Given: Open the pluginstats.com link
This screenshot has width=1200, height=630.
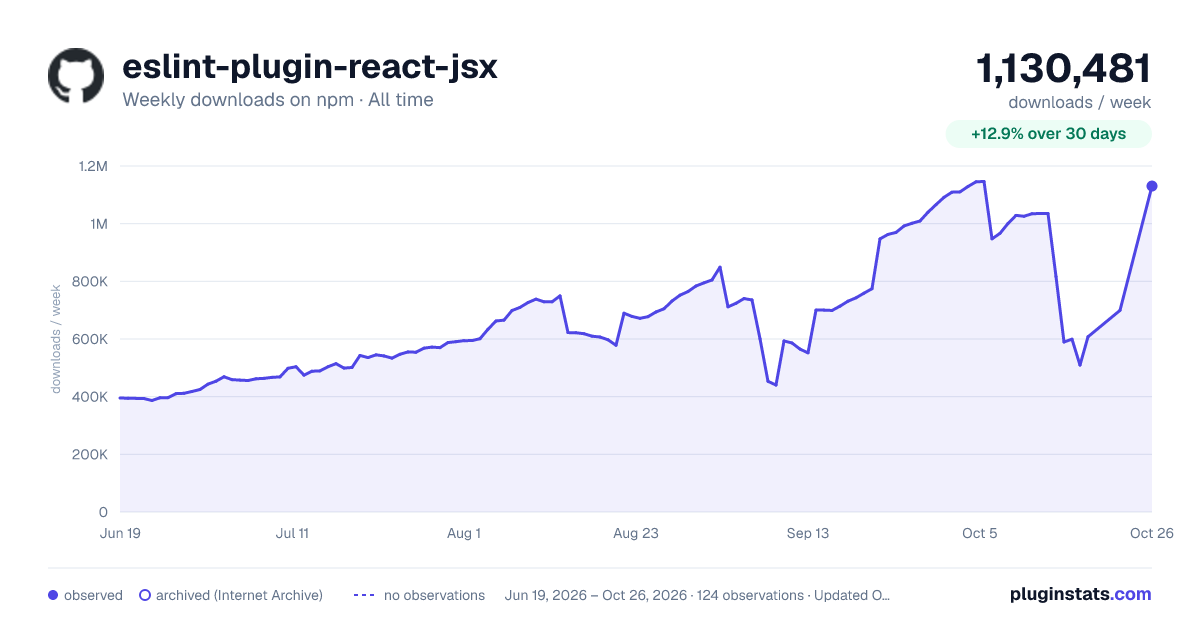Looking at the screenshot, I should tap(1081, 594).
